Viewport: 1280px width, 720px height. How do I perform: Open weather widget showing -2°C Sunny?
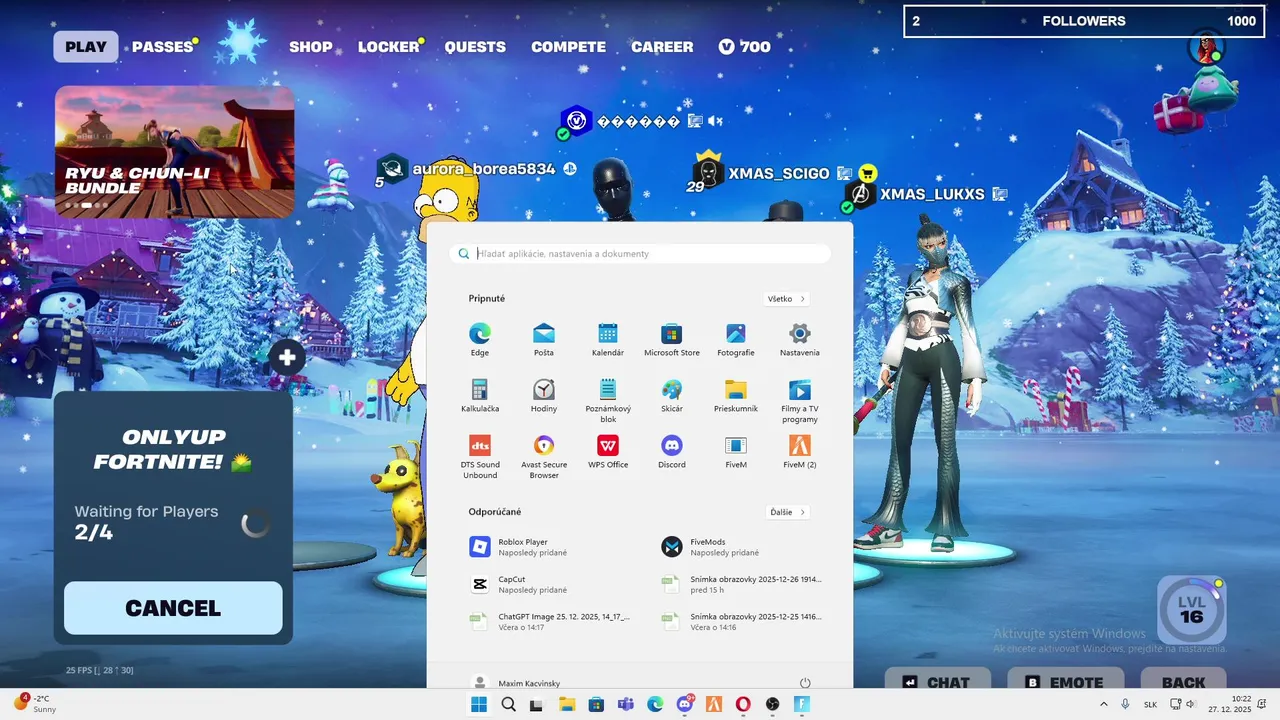(35, 704)
